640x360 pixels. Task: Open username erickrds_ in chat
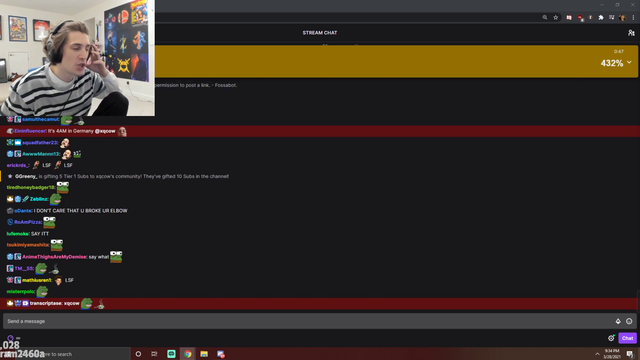(x=18, y=165)
